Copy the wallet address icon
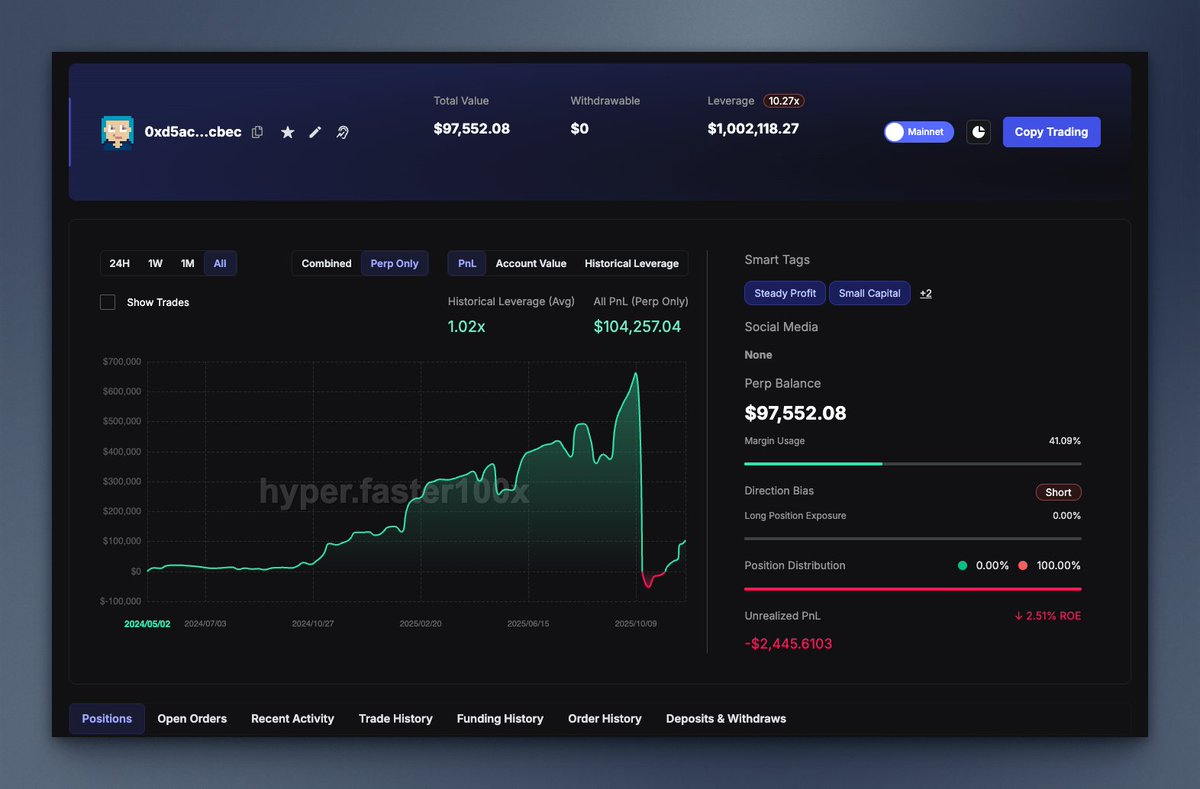The height and width of the screenshot is (789, 1200). click(257, 132)
